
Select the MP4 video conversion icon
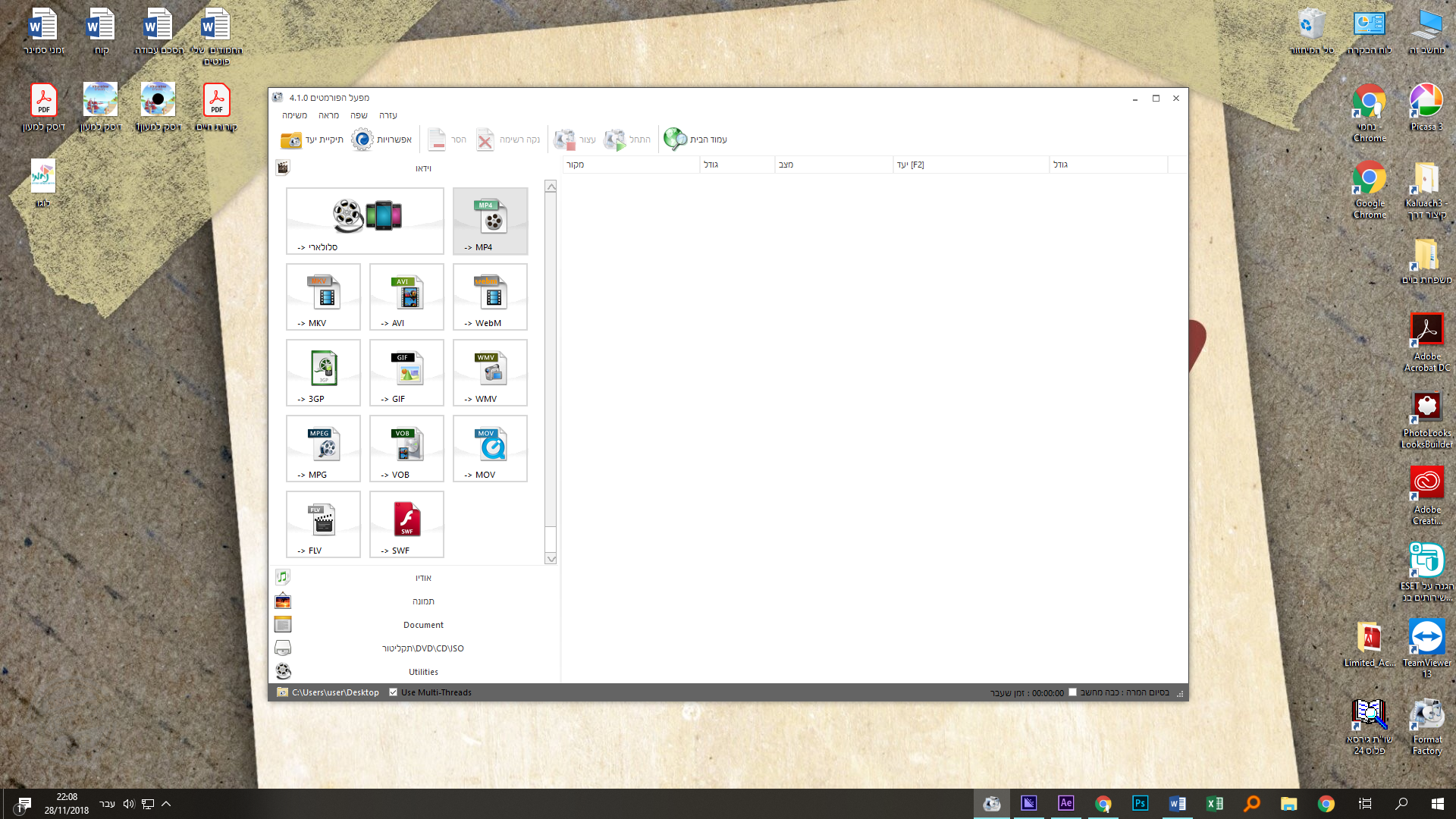[x=491, y=221]
